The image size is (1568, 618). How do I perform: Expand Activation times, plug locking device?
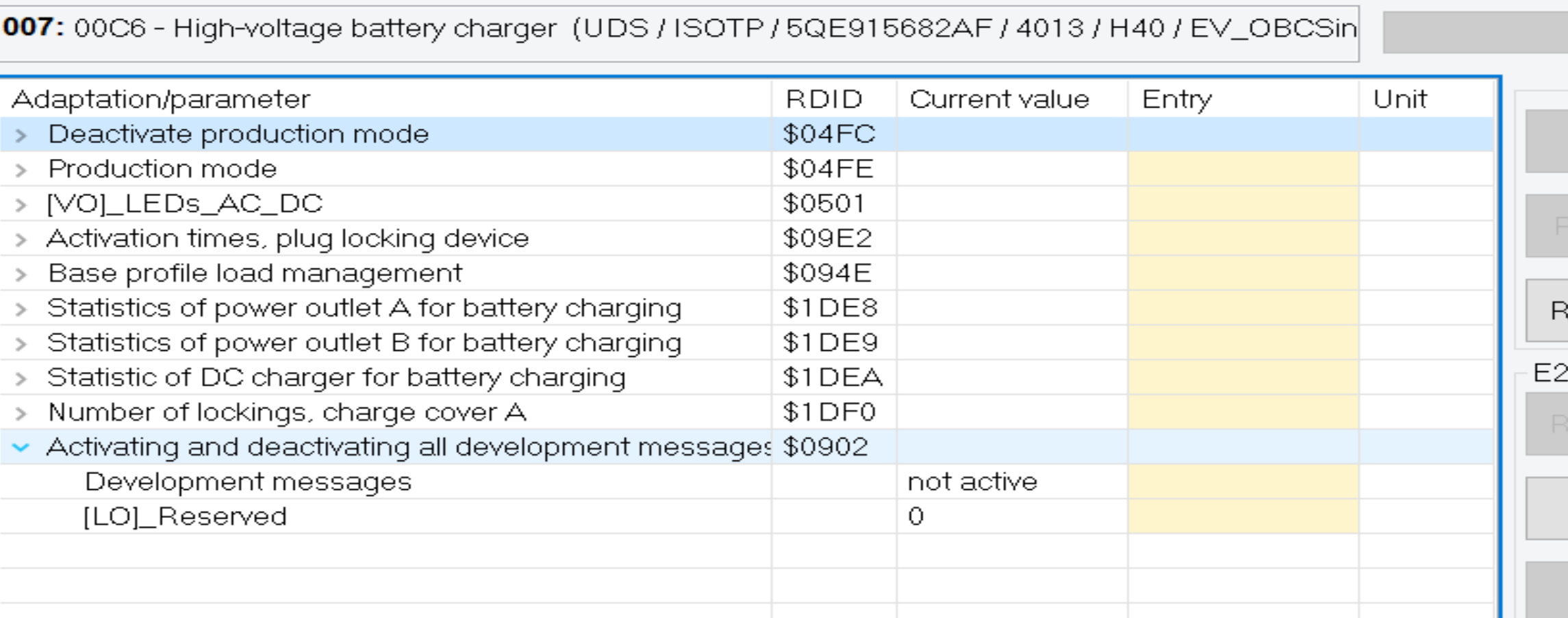coord(21,239)
